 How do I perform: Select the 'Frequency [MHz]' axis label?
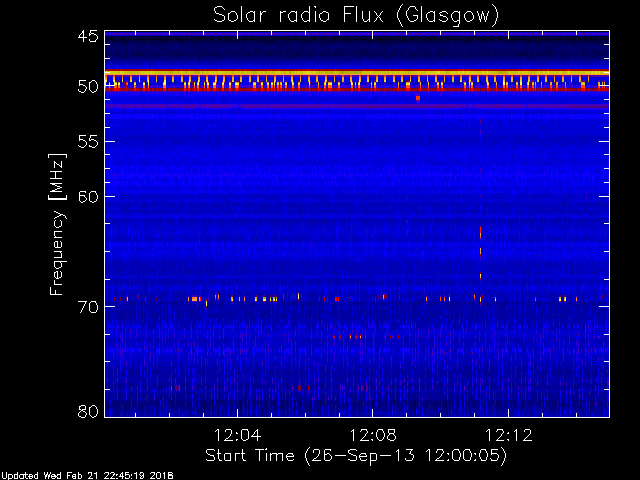click(x=57, y=224)
